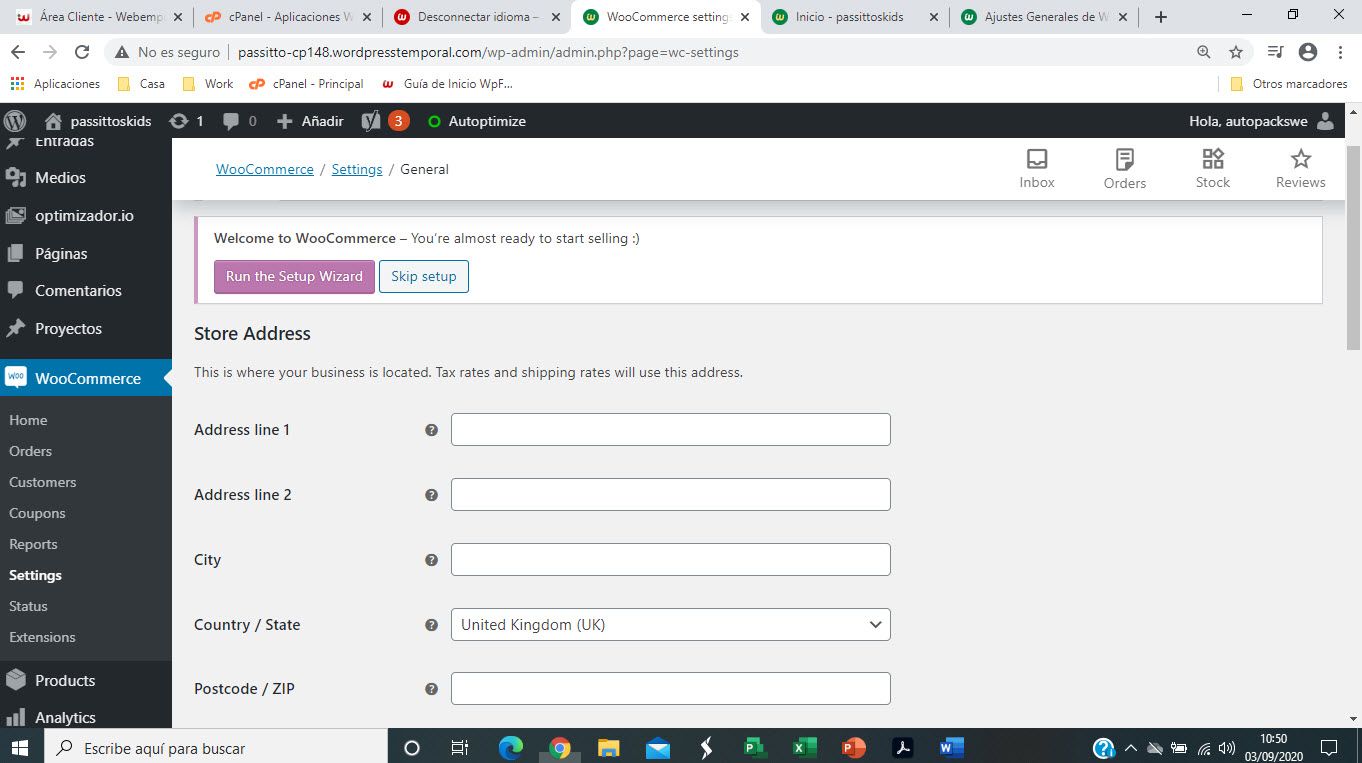Screen dimensions: 1362x763
Task: Open the Chrome profile avatar menu
Action: pyautogui.click(x=1308, y=52)
